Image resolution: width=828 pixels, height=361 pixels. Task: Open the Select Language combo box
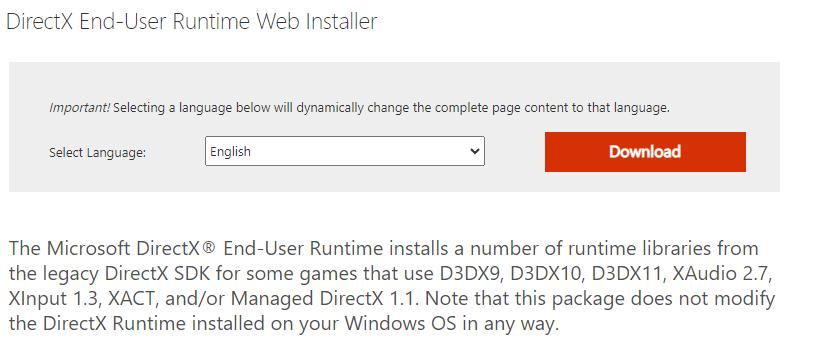344,151
